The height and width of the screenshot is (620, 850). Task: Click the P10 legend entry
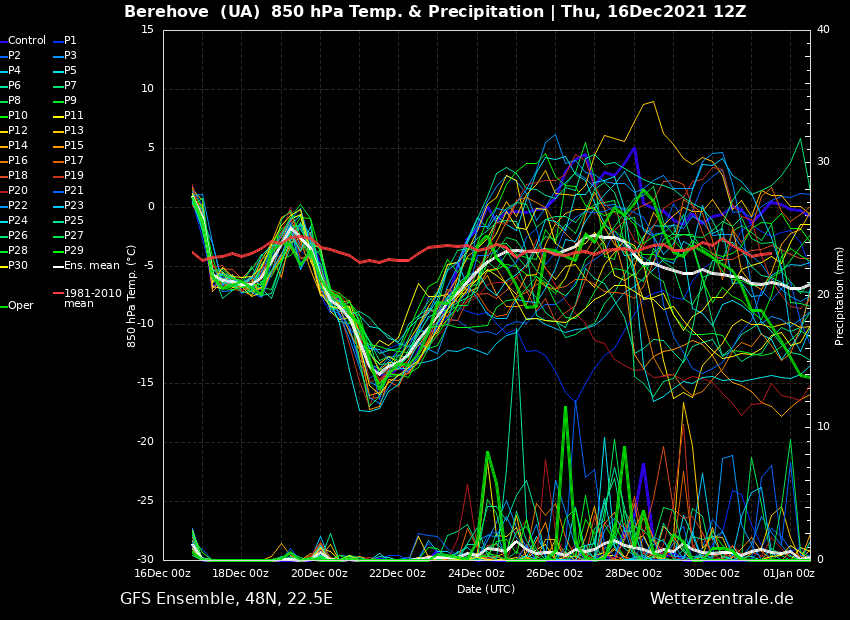pyautogui.click(x=18, y=116)
